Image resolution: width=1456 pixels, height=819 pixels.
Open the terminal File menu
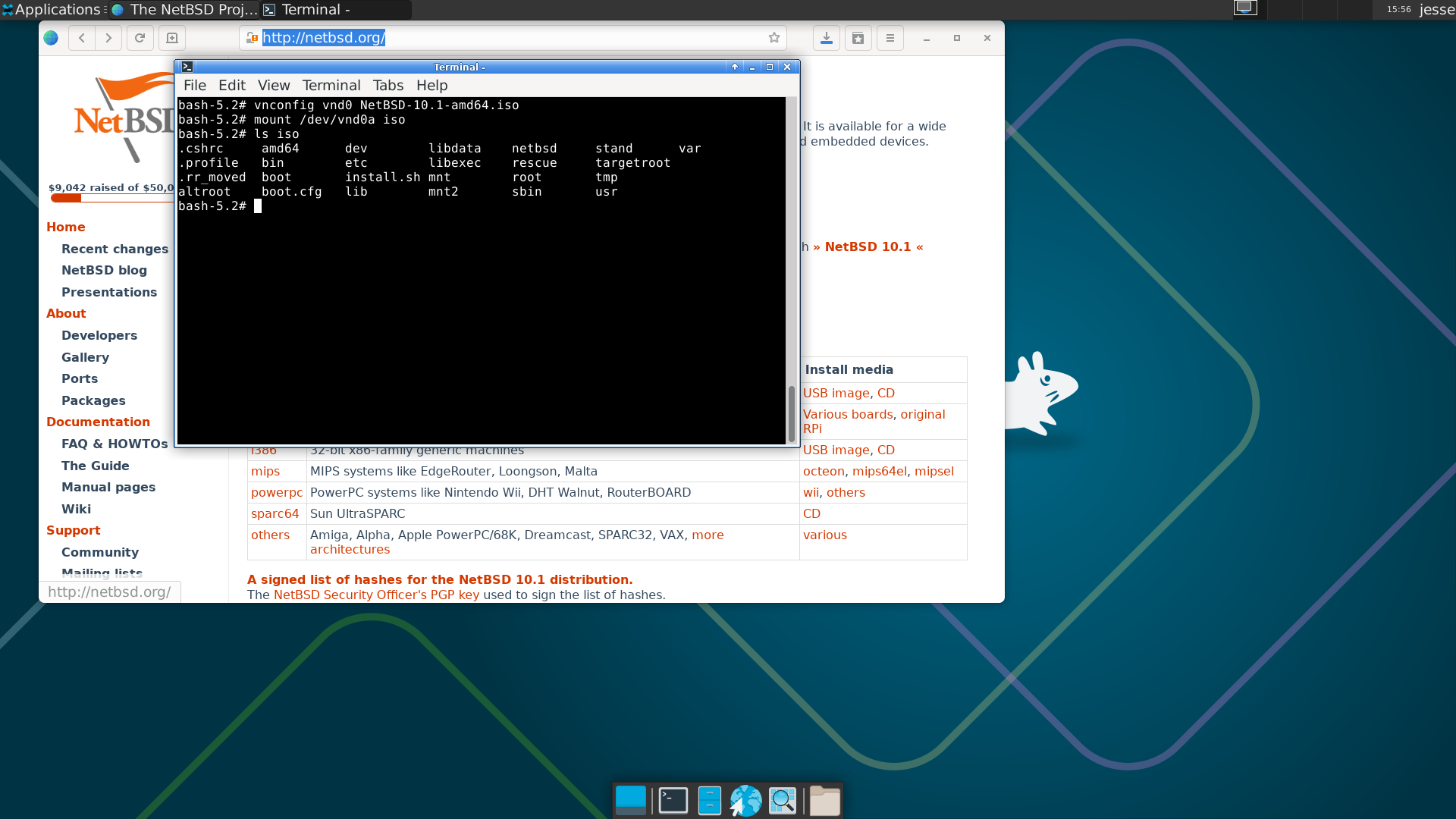pos(195,86)
